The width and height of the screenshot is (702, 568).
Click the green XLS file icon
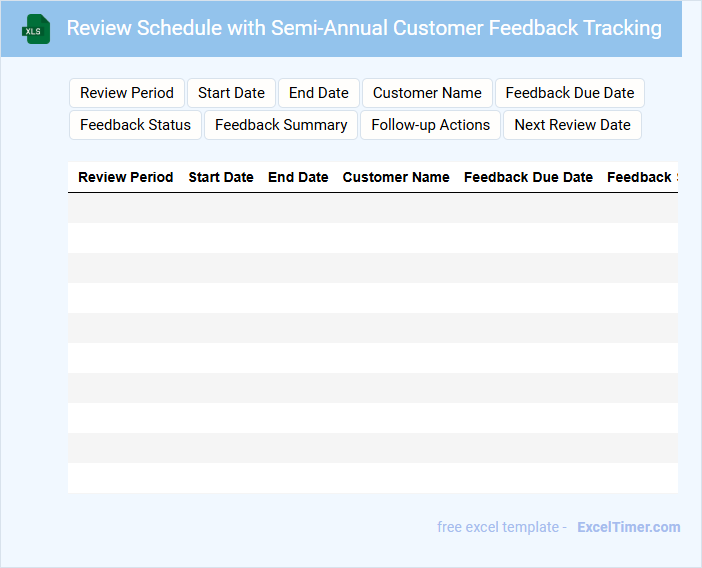[x=37, y=29]
